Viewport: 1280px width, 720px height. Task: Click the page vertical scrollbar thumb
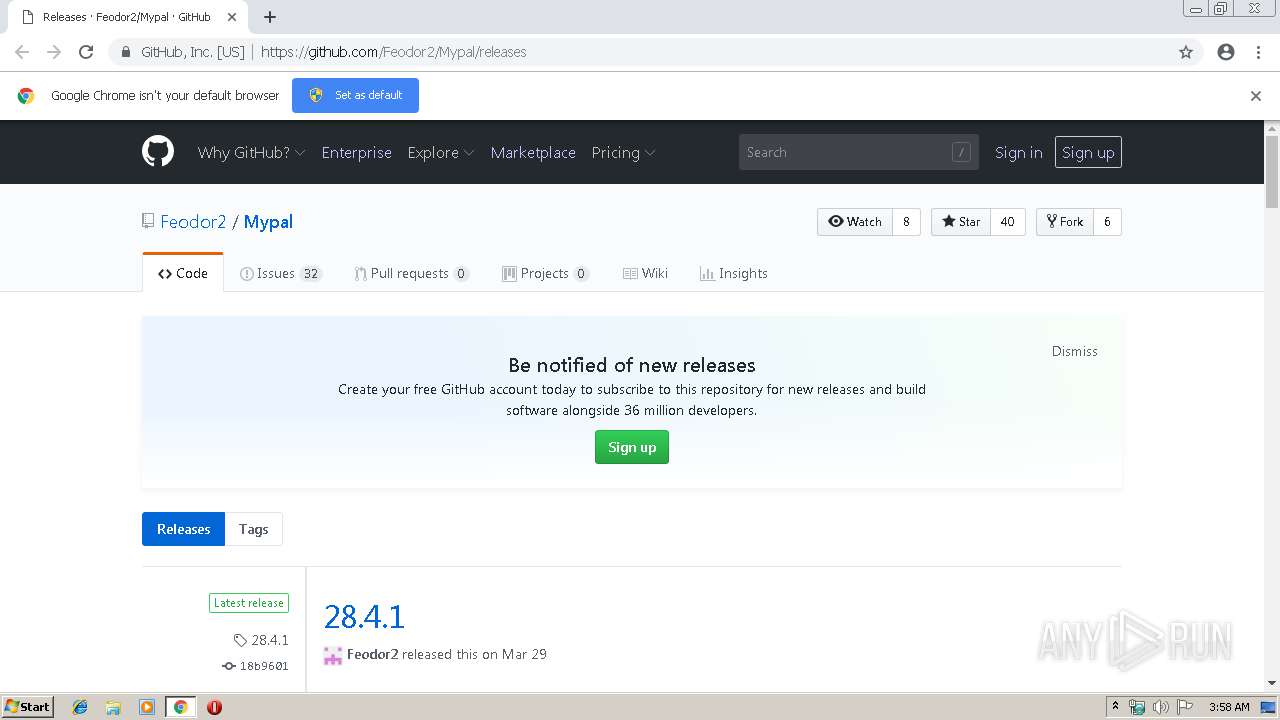coord(1272,172)
